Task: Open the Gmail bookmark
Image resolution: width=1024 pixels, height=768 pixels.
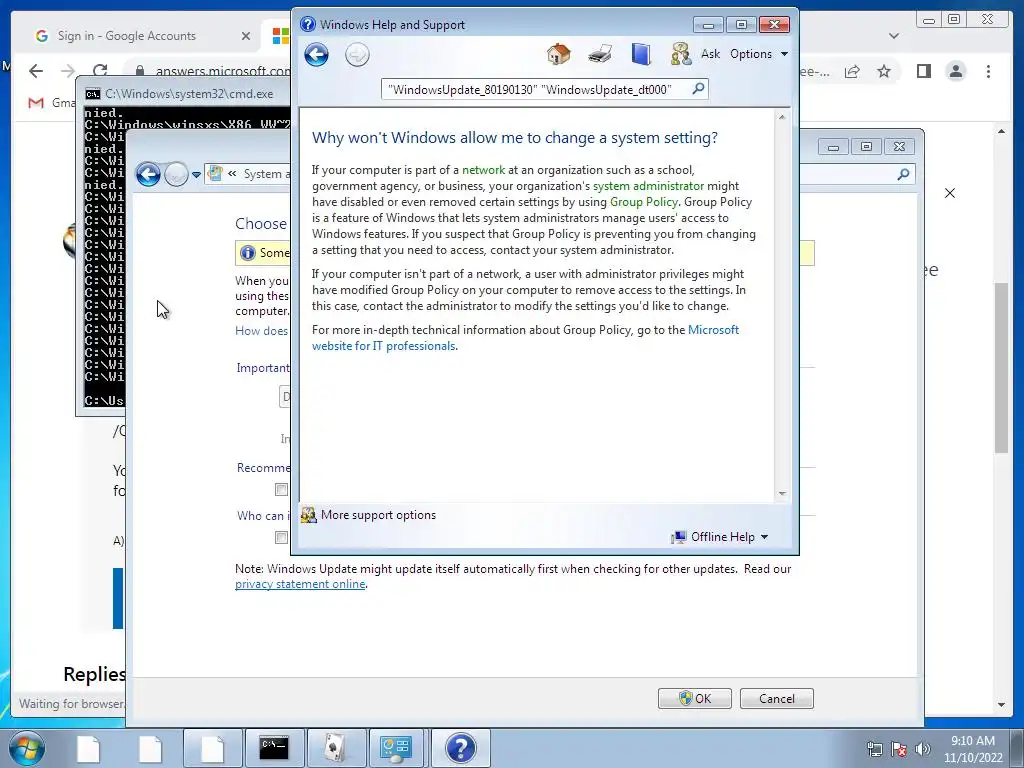Action: tap(52, 103)
